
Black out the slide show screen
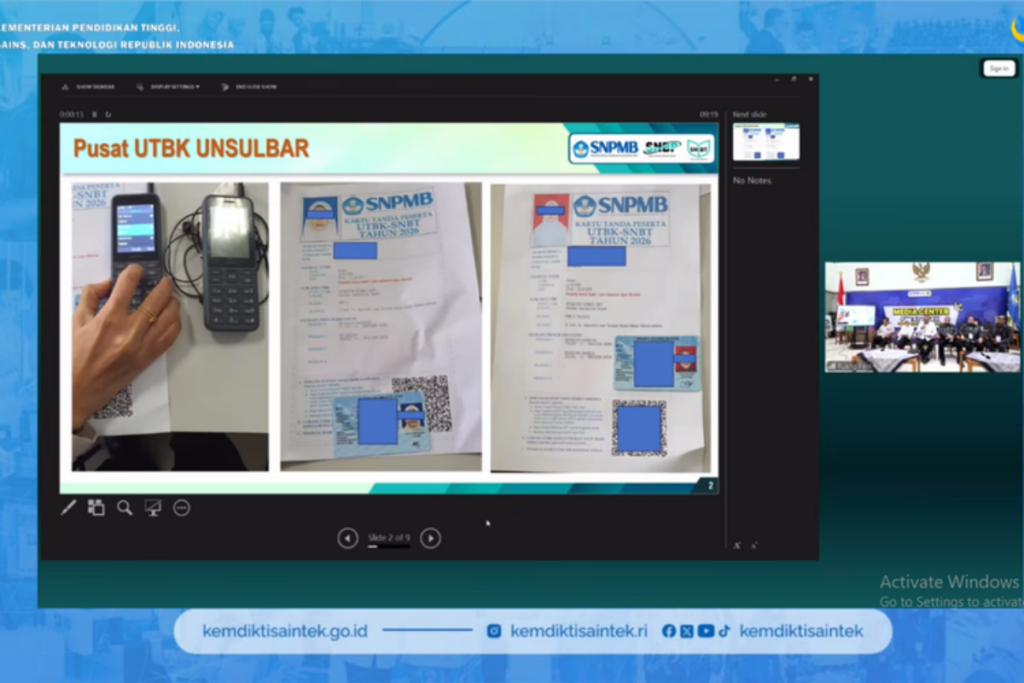pos(153,508)
